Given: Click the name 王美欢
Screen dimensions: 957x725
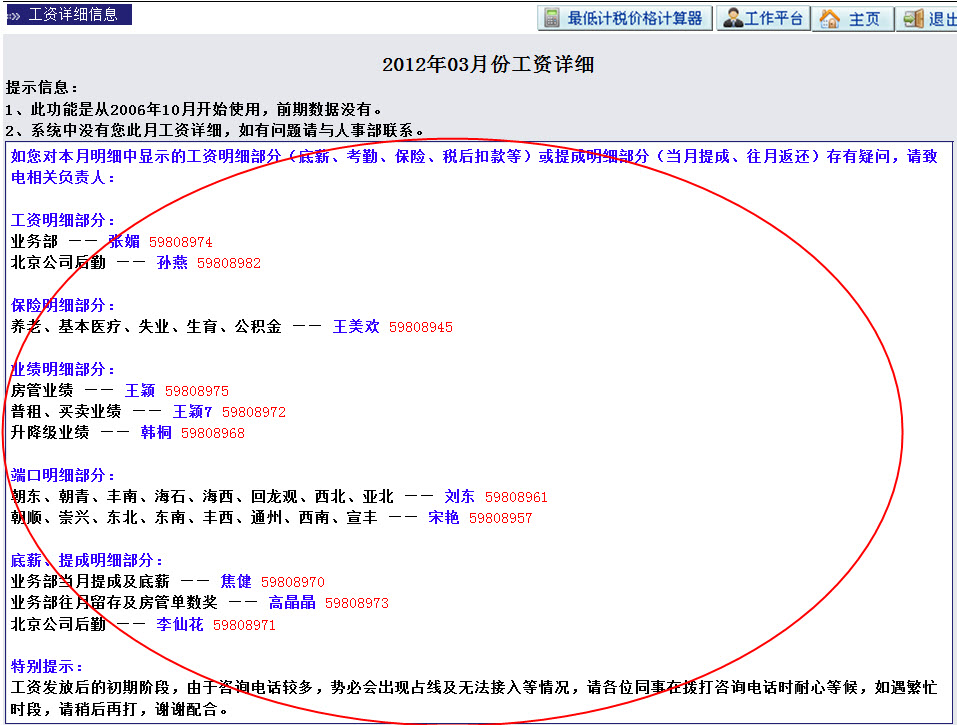Looking at the screenshot, I should (356, 327).
